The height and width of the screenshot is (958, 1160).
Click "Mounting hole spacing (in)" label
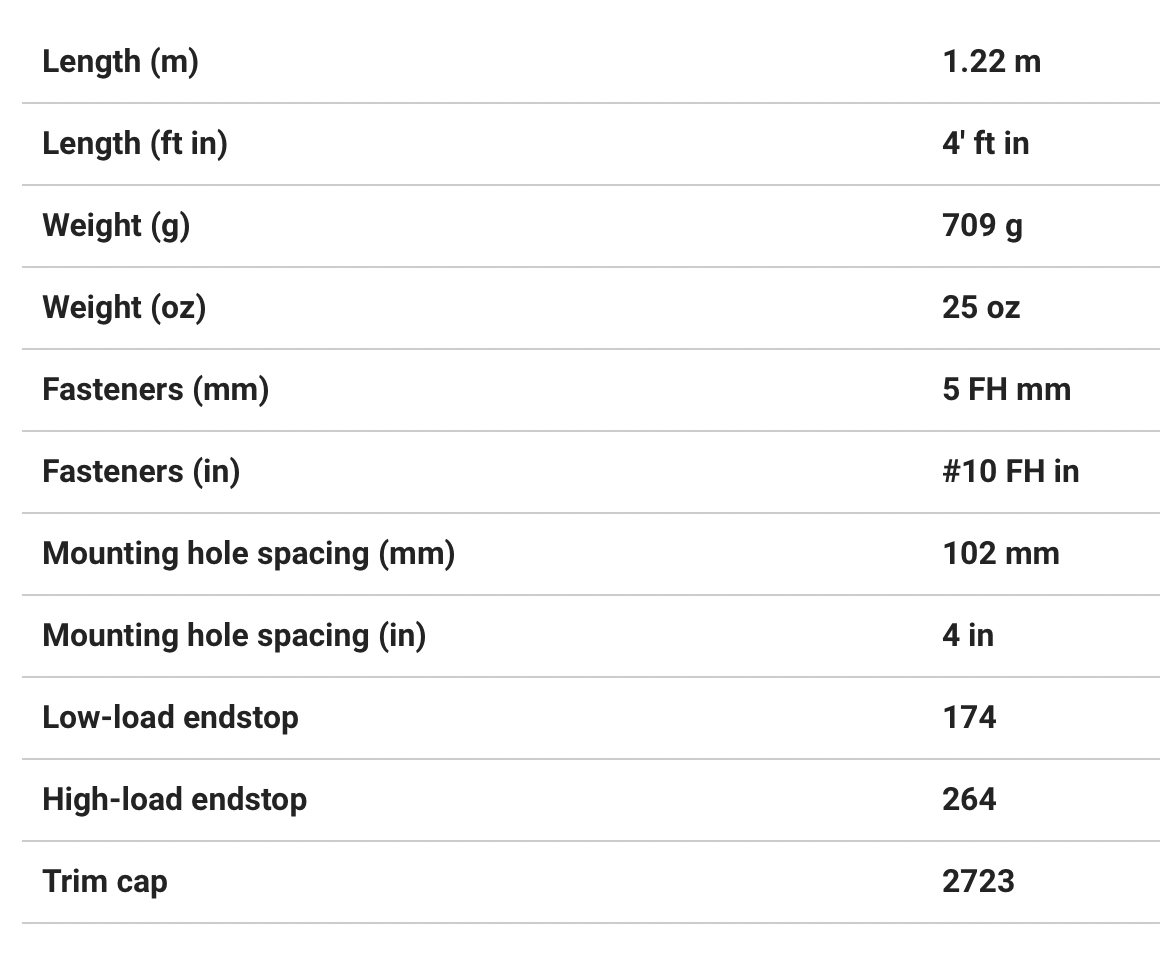[234, 636]
